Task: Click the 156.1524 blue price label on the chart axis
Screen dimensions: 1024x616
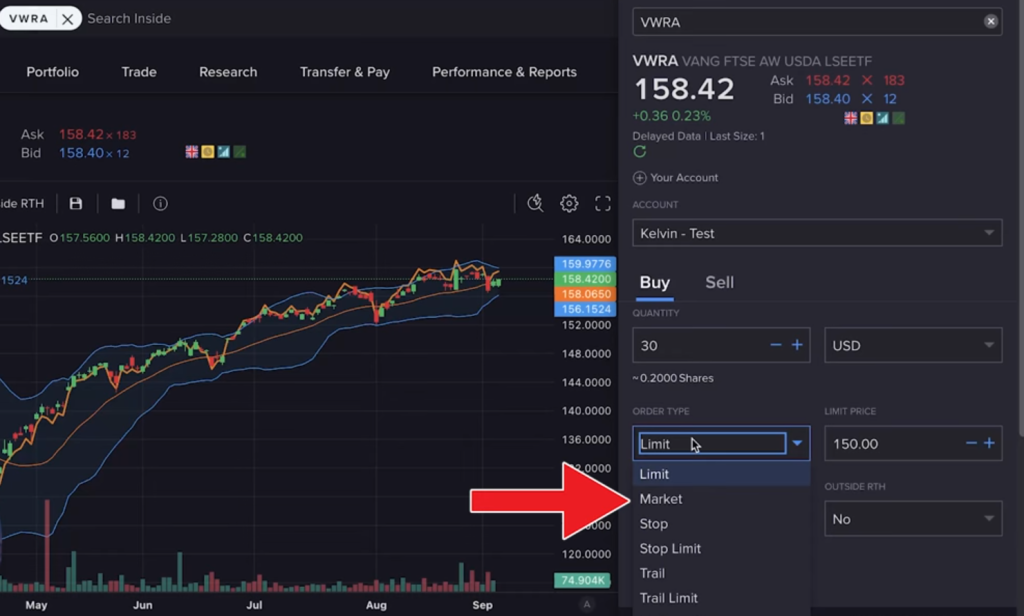Action: [585, 309]
